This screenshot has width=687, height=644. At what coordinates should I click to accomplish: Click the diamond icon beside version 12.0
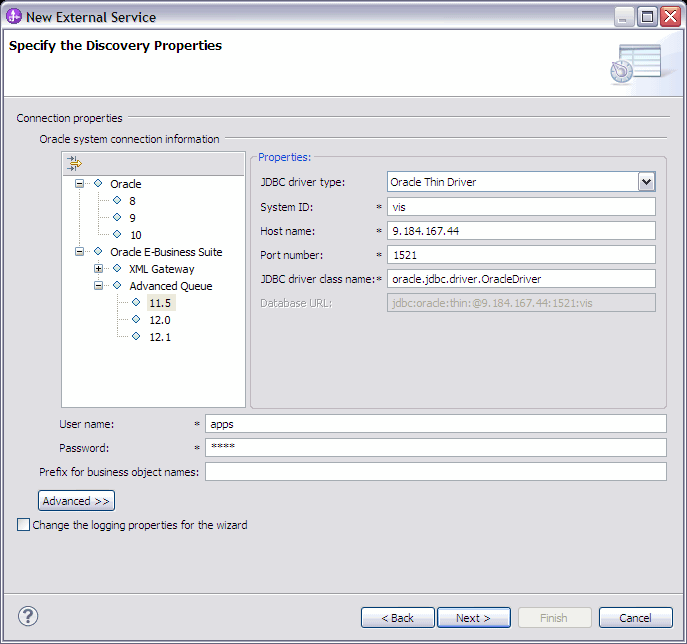point(136,319)
